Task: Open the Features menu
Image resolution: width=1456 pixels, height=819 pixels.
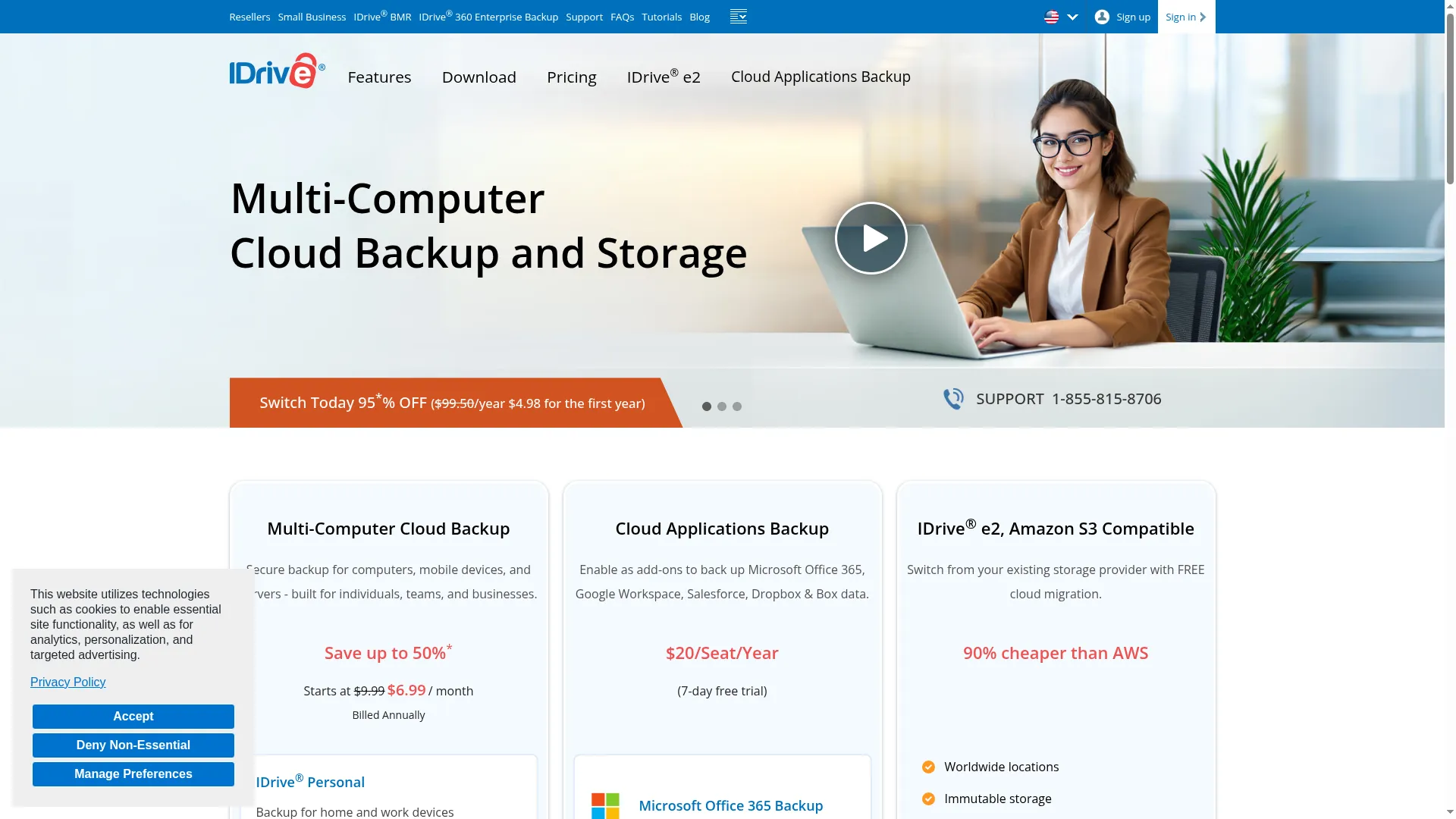Action: coord(379,77)
